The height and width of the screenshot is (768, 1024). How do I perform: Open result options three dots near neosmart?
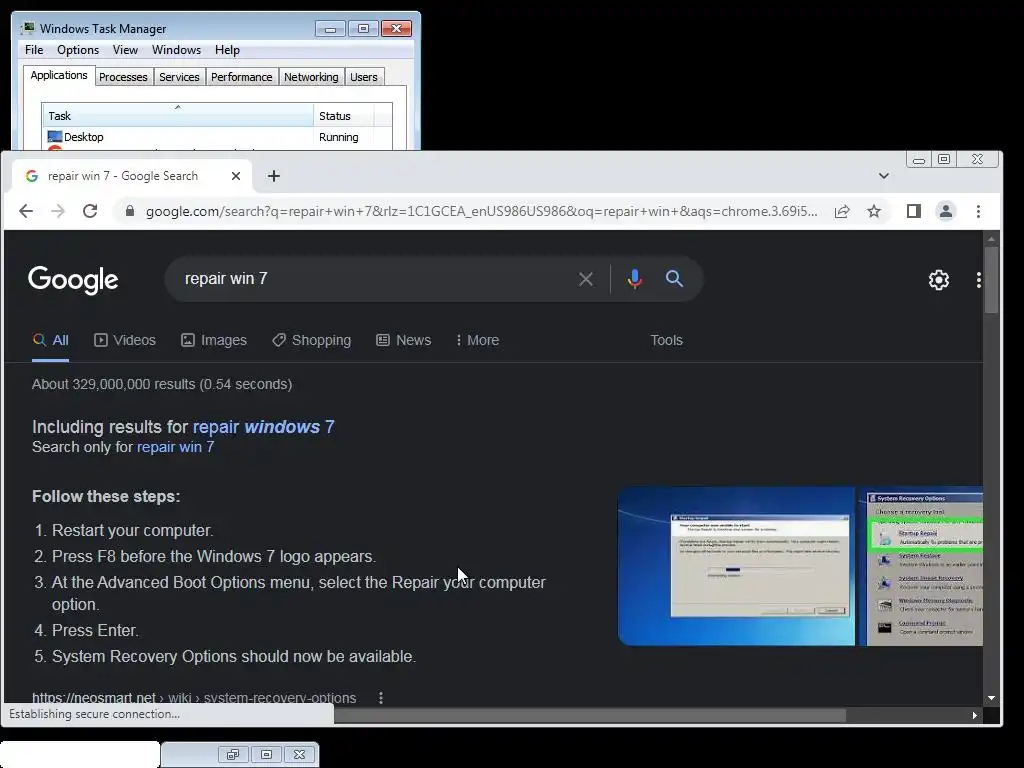click(x=381, y=697)
